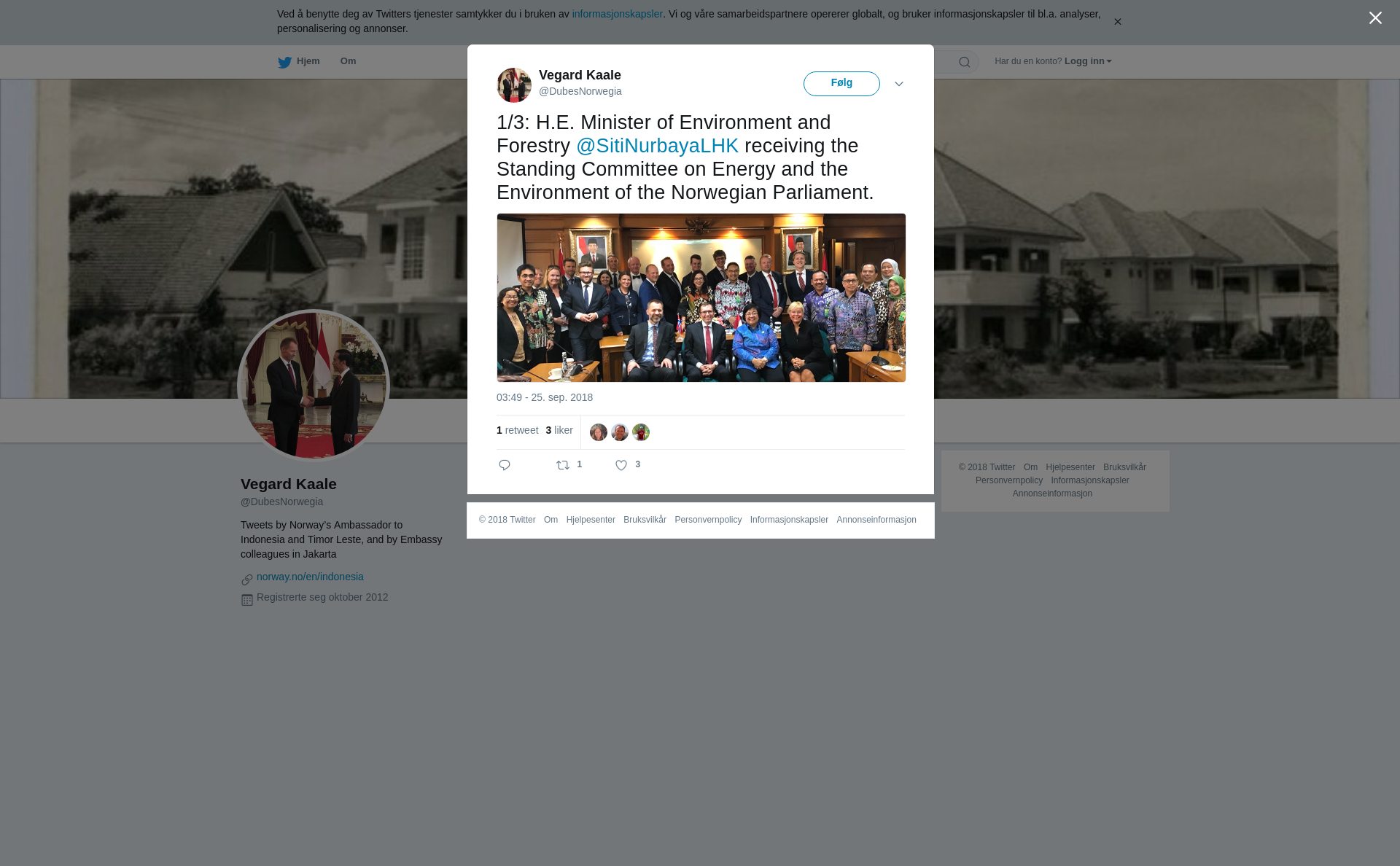Enlarge the group photo in tweet
This screenshot has width=1400, height=866.
(701, 297)
